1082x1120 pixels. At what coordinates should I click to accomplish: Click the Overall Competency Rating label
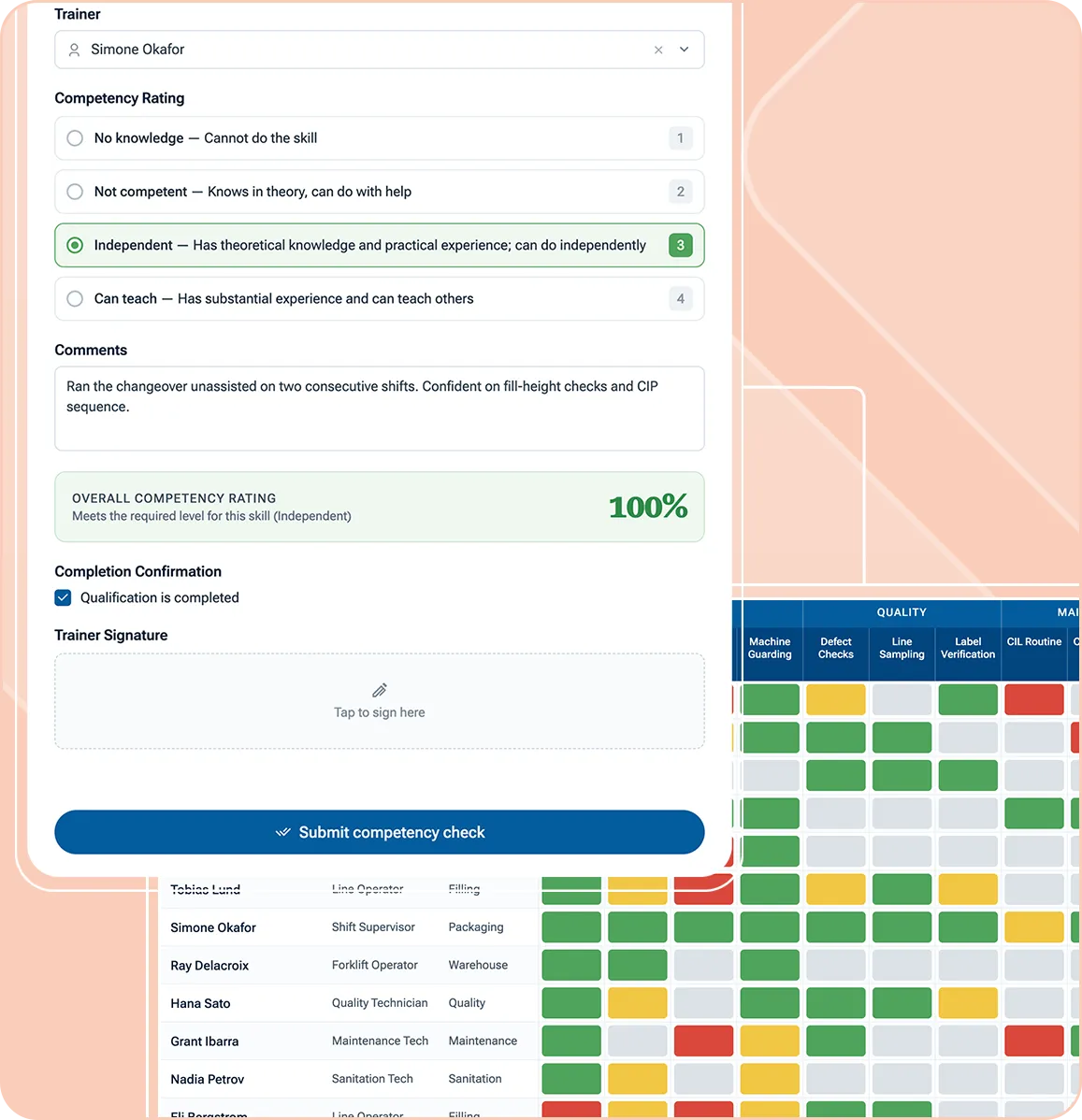pos(174,498)
